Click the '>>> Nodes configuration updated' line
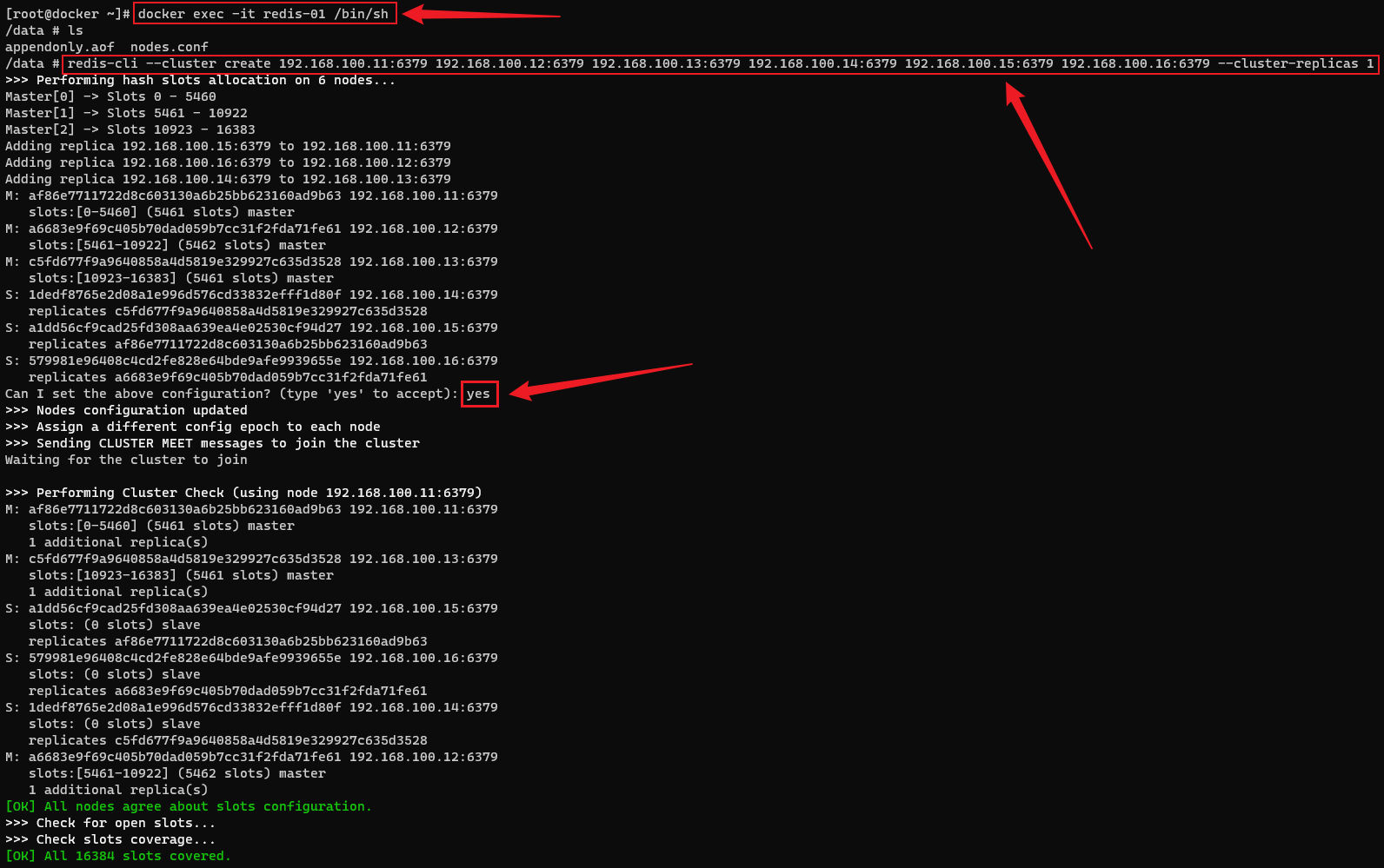The width and height of the screenshot is (1384, 868). click(126, 410)
